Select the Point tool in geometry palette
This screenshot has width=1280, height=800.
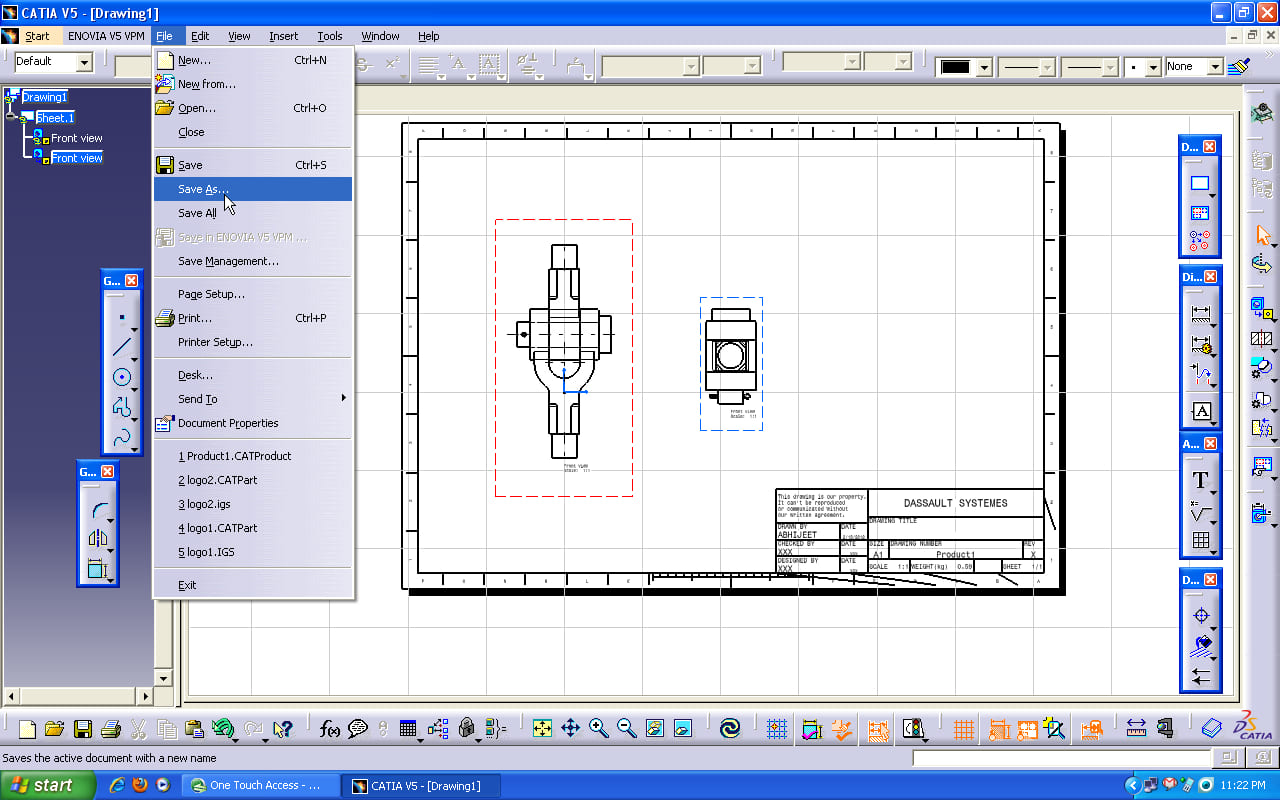pyautogui.click(x=122, y=317)
